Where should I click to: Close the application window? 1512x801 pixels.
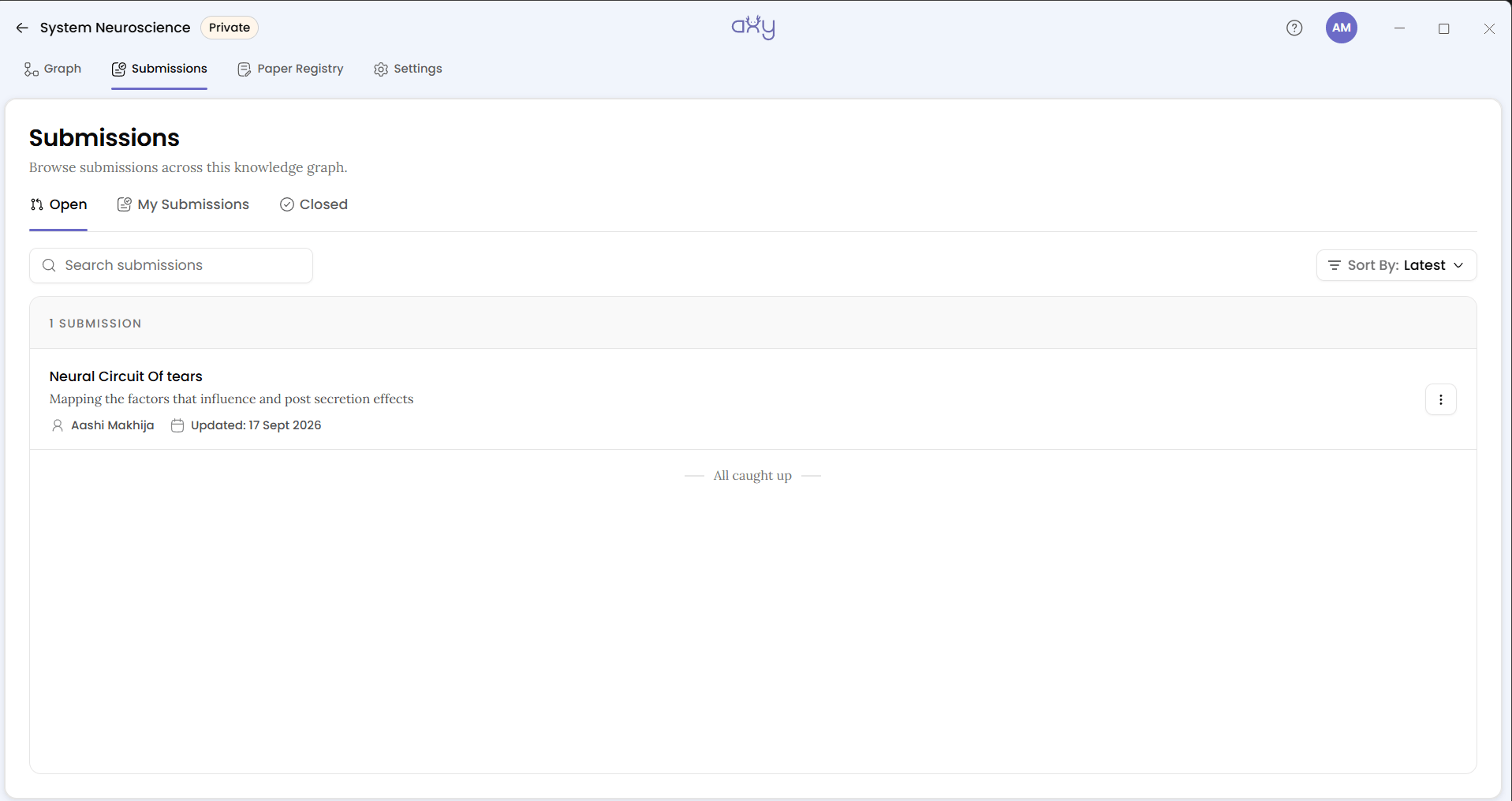point(1489,28)
